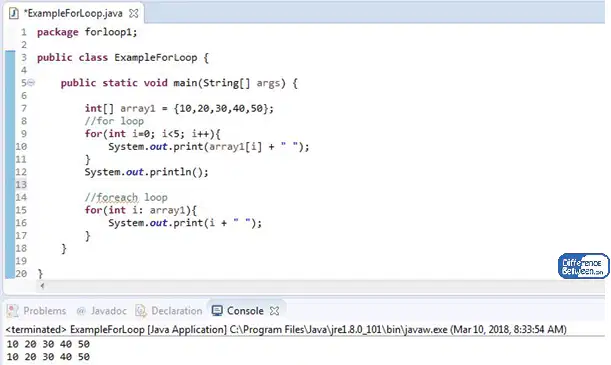The height and width of the screenshot is (365, 611).
Task: Click the Java file icon on editor tab
Action: coord(14,13)
